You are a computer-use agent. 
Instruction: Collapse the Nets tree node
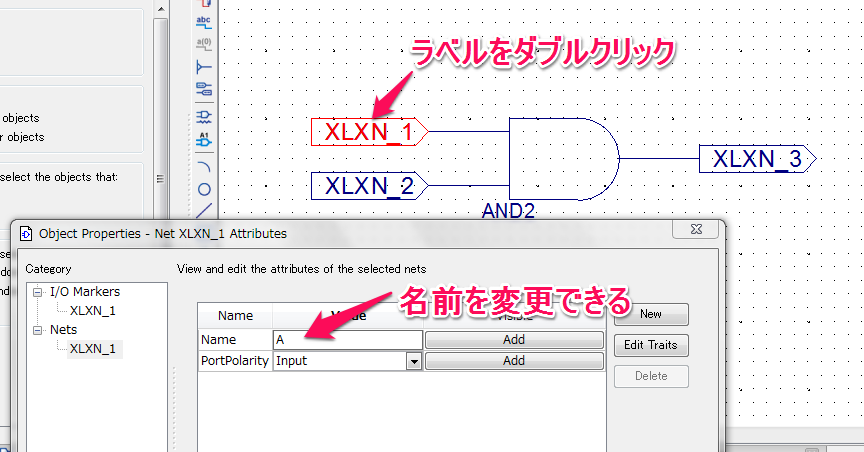(38, 330)
